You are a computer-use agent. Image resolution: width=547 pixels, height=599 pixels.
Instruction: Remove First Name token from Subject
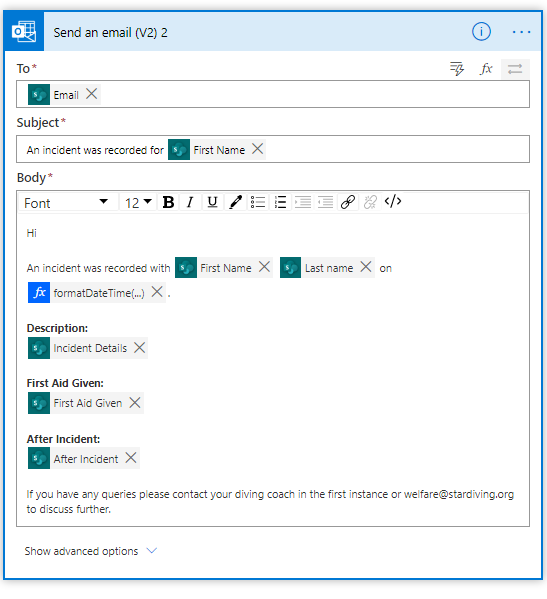click(x=257, y=149)
